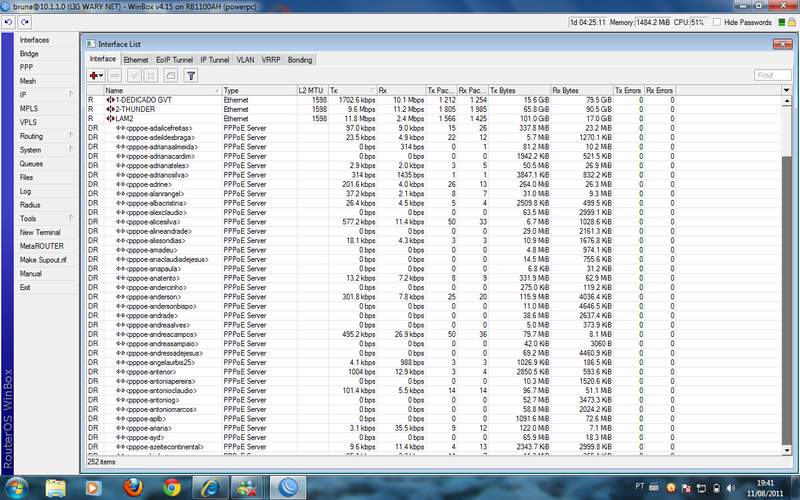Open Windows Start orb
Screen dimensions: 800x500
15,487
